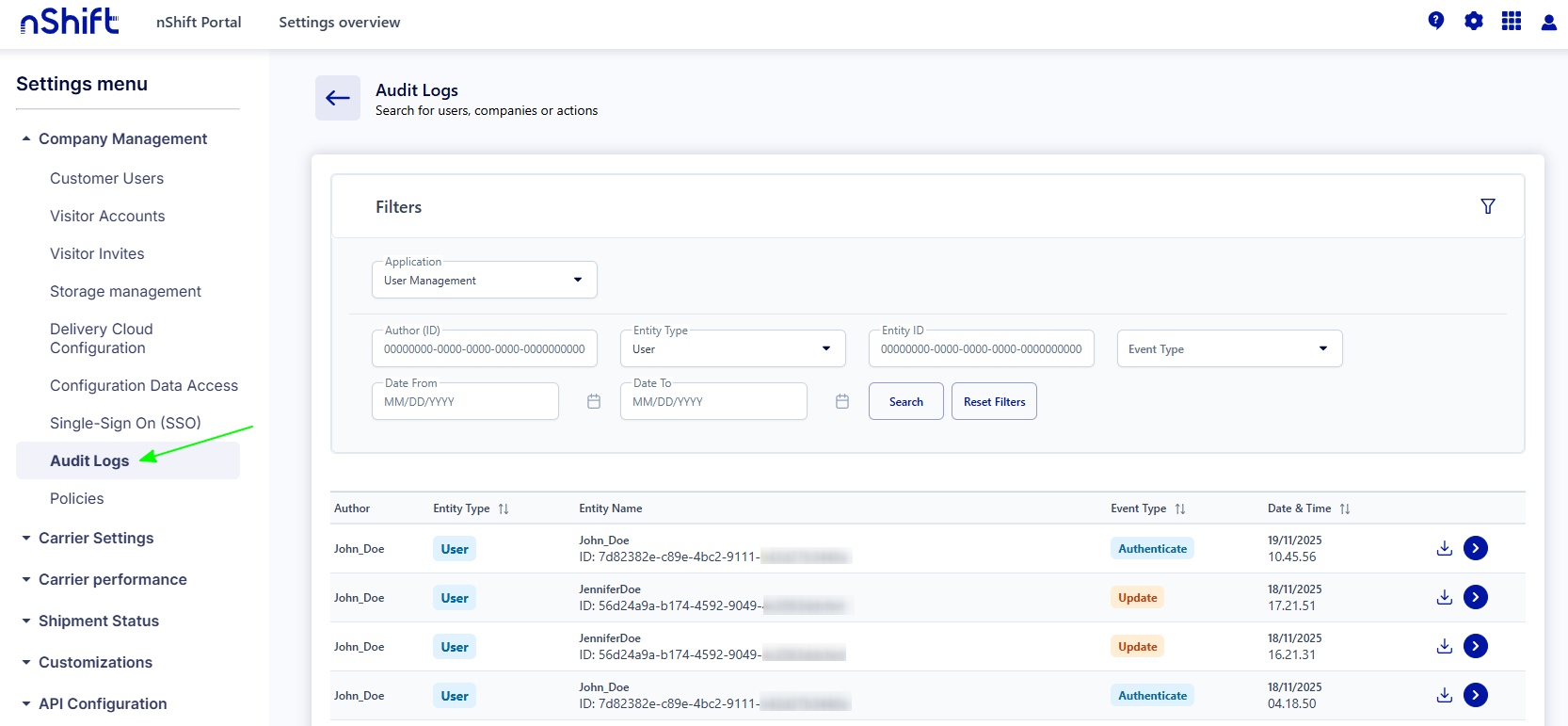Click the back arrow beside Audit Logs
The width and height of the screenshot is (1568, 726).
(x=337, y=98)
